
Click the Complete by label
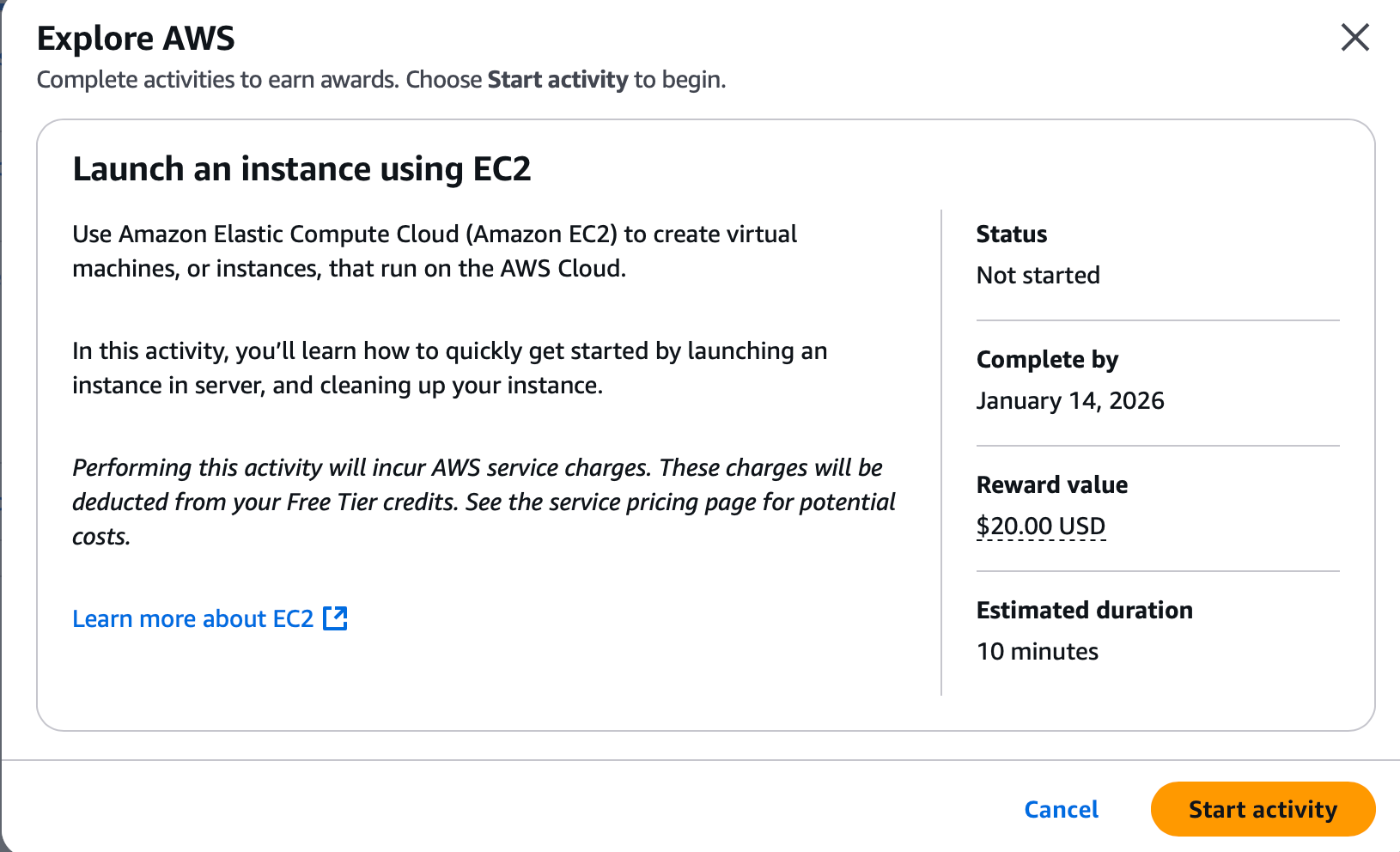(x=1047, y=360)
